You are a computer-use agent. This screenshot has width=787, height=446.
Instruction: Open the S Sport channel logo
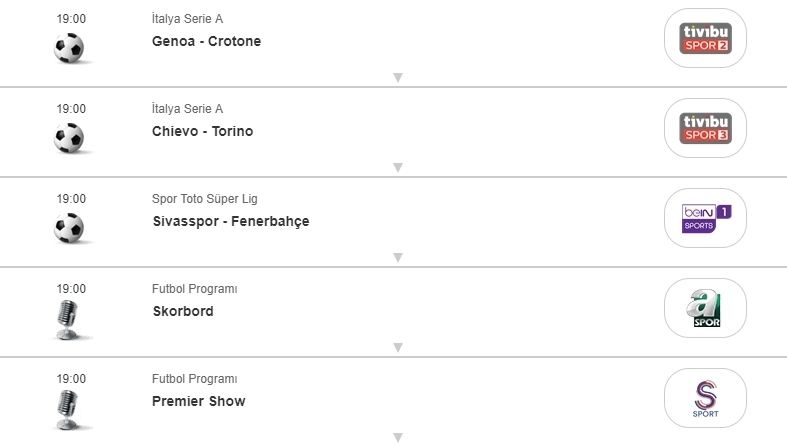tap(705, 398)
